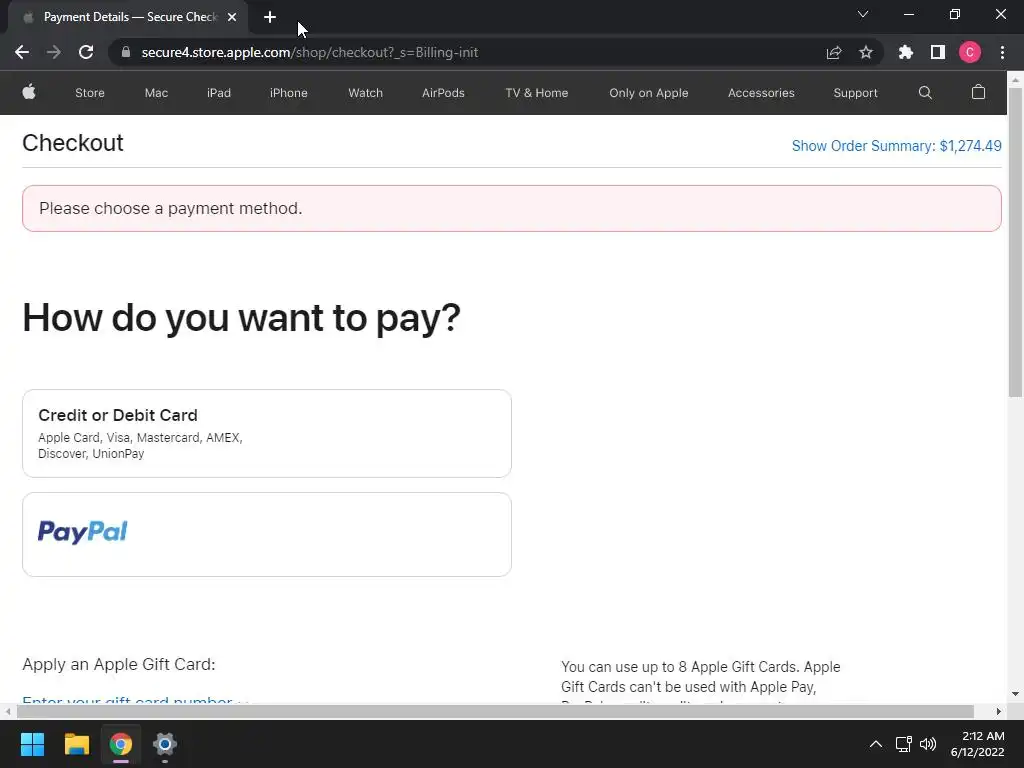
Task: Bookmark this page with star icon
Action: coord(865,52)
